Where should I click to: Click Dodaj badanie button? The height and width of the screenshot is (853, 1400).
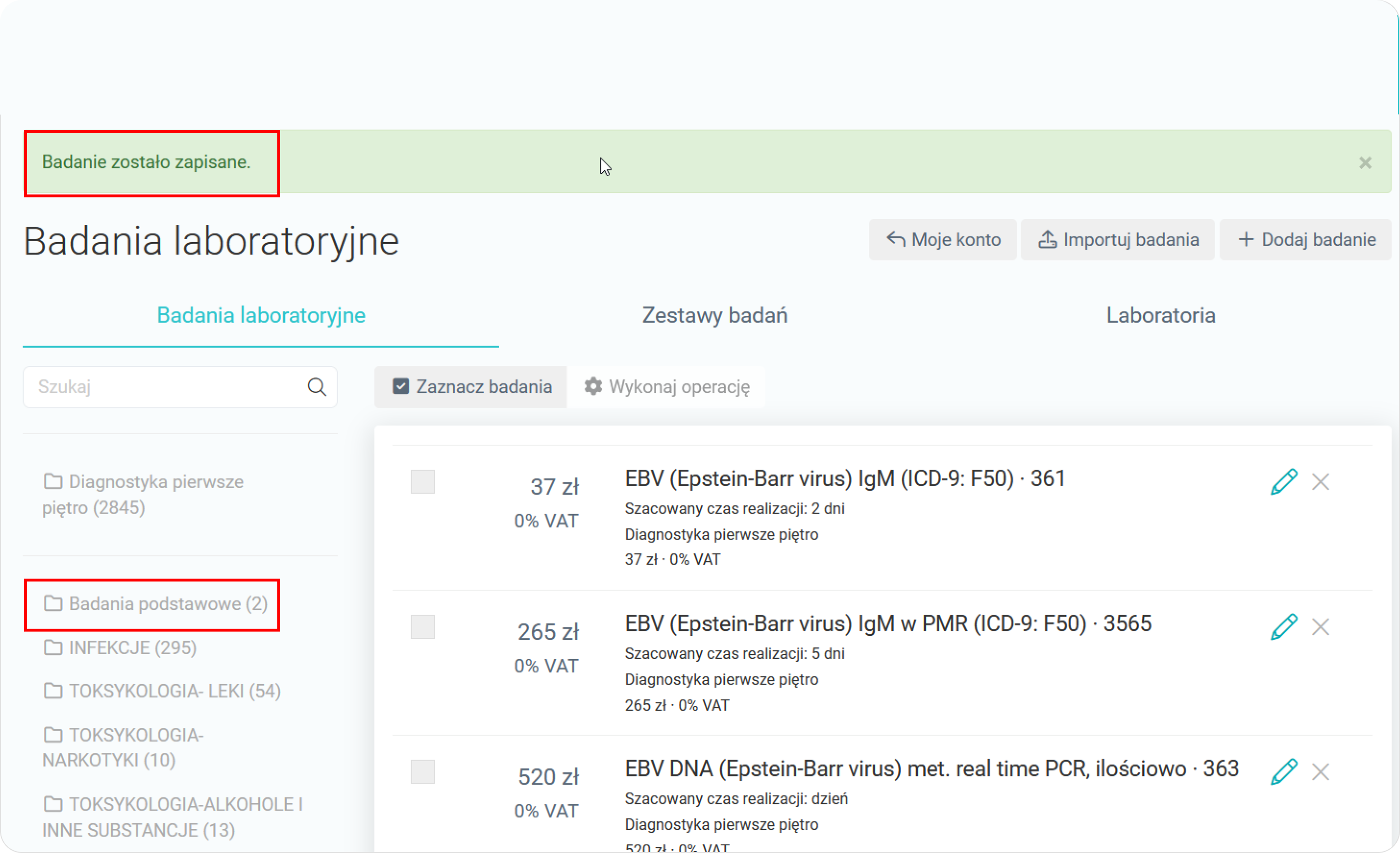coord(1306,240)
